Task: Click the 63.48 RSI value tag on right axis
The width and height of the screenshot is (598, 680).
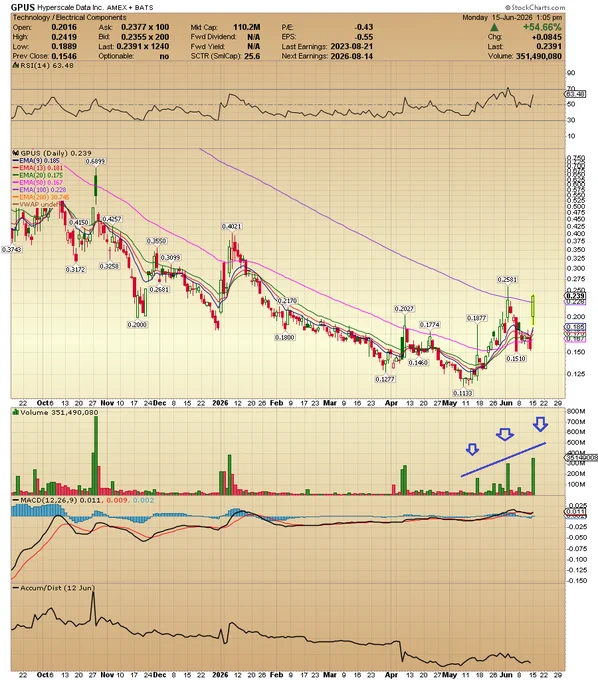Action: coord(575,94)
